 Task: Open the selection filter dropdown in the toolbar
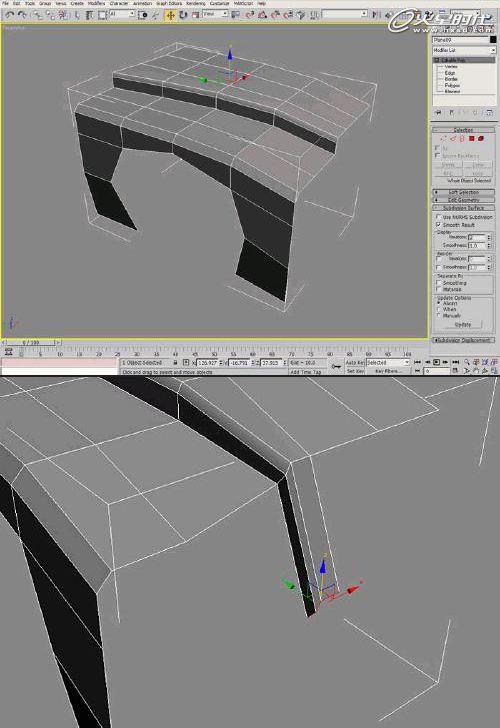pyautogui.click(x=122, y=14)
